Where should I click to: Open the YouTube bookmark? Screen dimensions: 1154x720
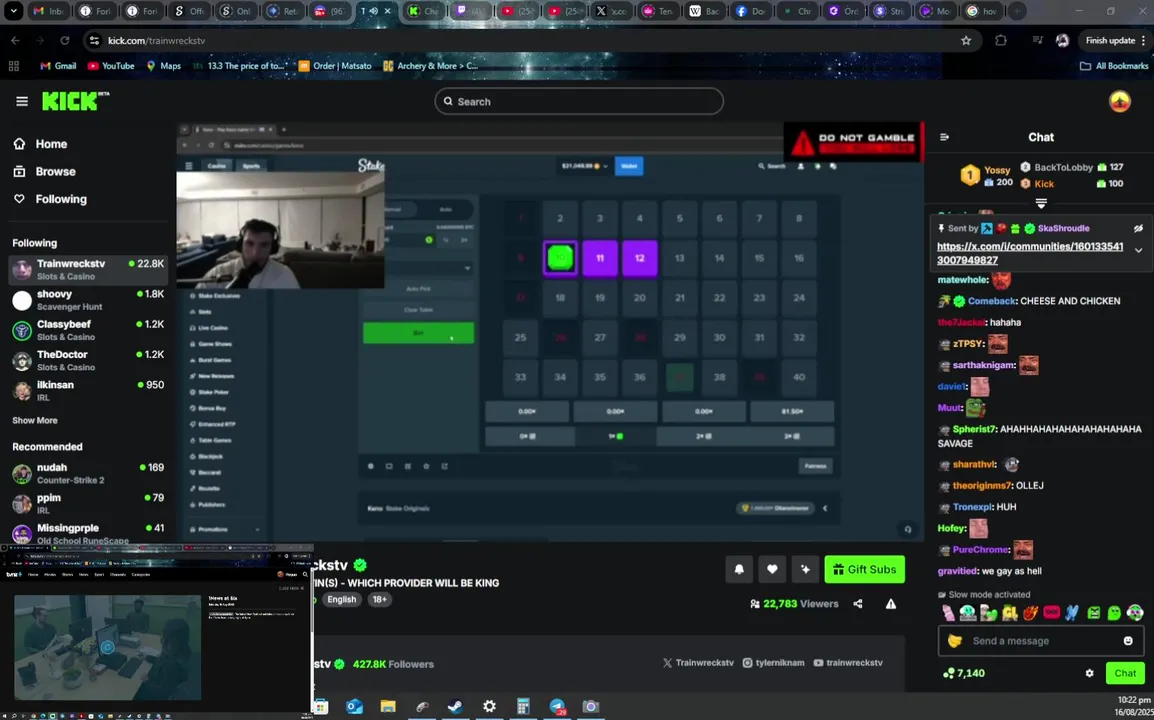pyautogui.click(x=111, y=66)
